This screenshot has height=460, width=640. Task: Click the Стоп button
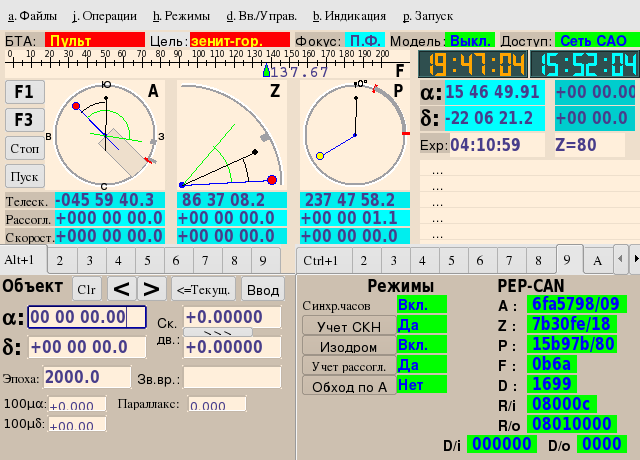[x=24, y=148]
